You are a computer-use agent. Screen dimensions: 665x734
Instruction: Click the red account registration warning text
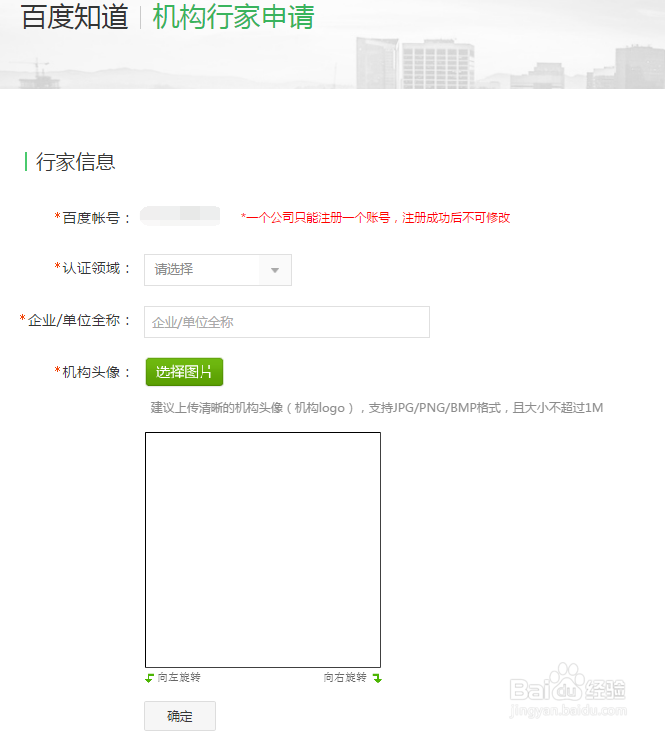[375, 218]
